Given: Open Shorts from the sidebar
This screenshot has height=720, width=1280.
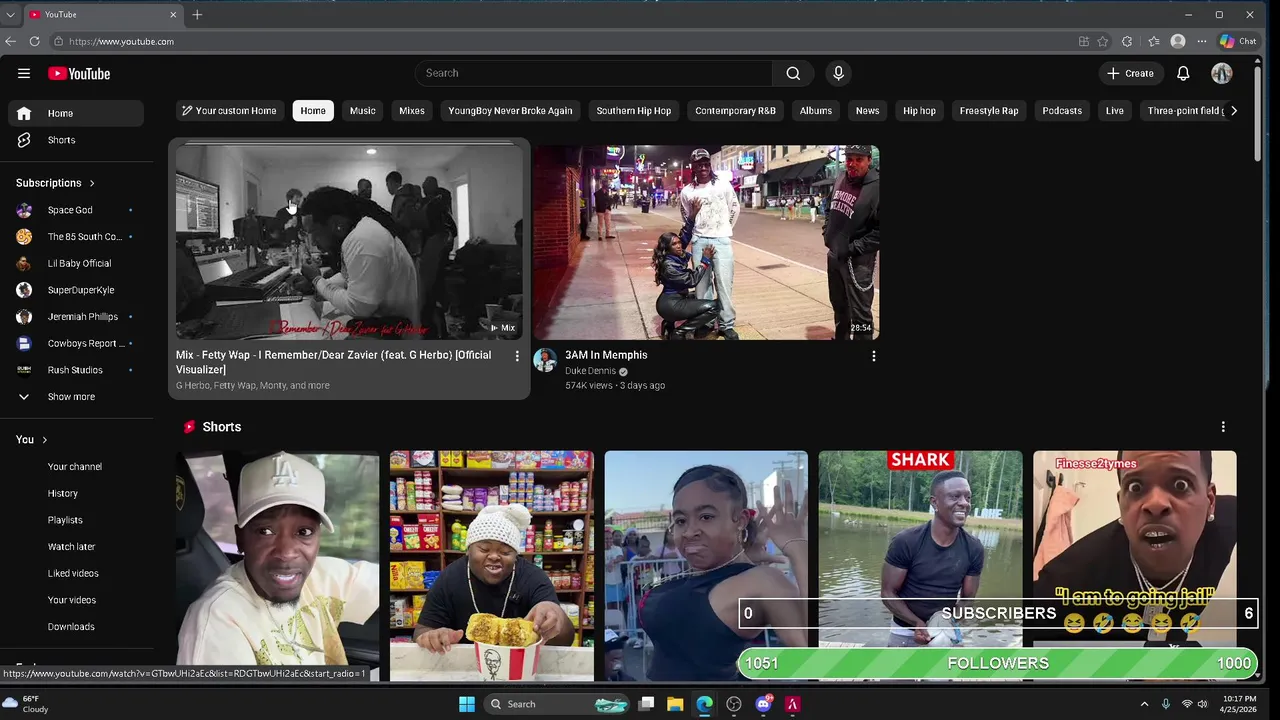Looking at the screenshot, I should (76, 140).
